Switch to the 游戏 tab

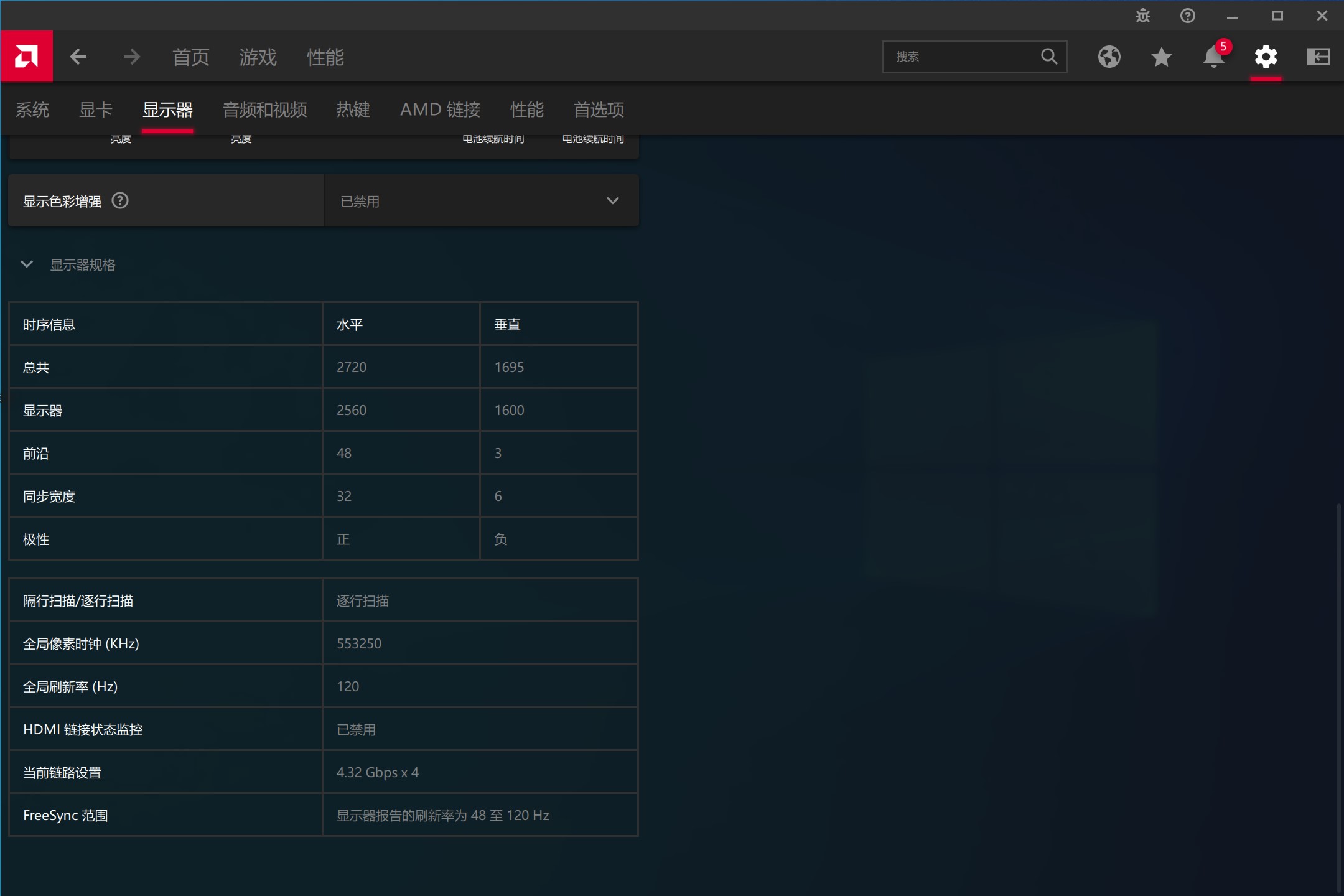coord(258,57)
